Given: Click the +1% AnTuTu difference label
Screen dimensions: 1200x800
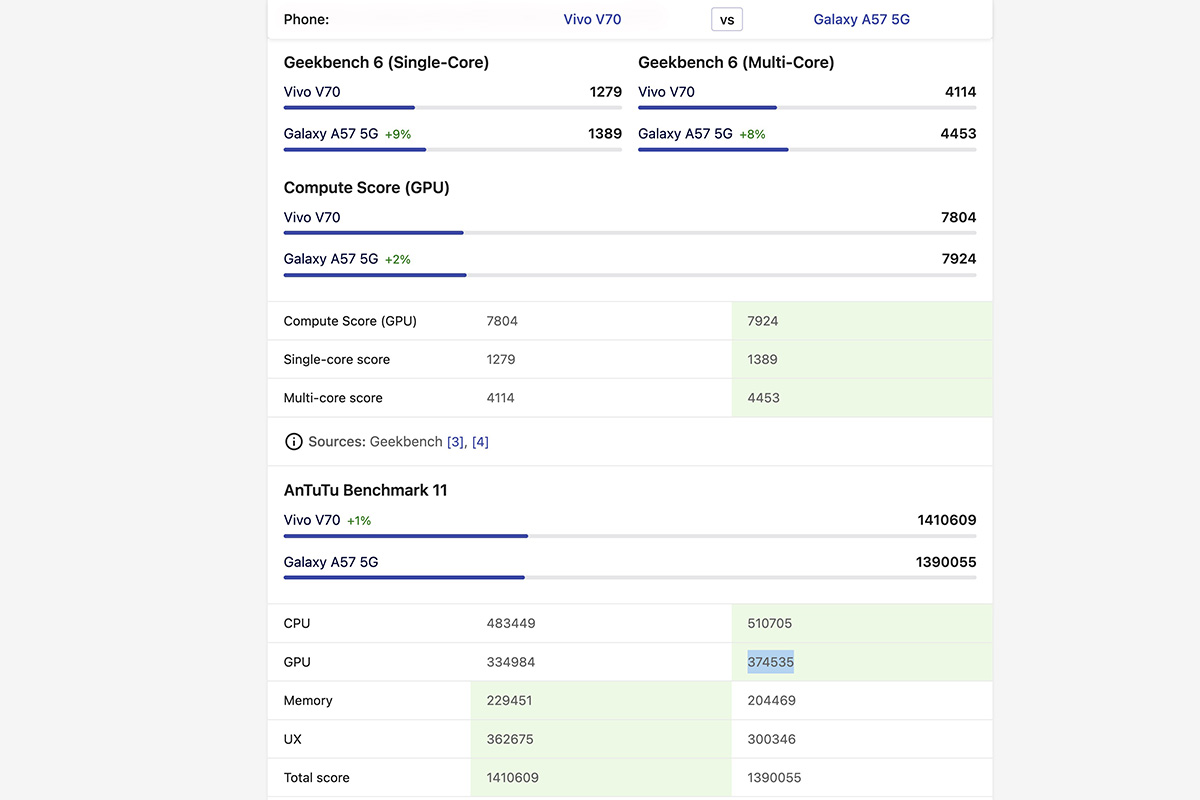Looking at the screenshot, I should pos(359,520).
